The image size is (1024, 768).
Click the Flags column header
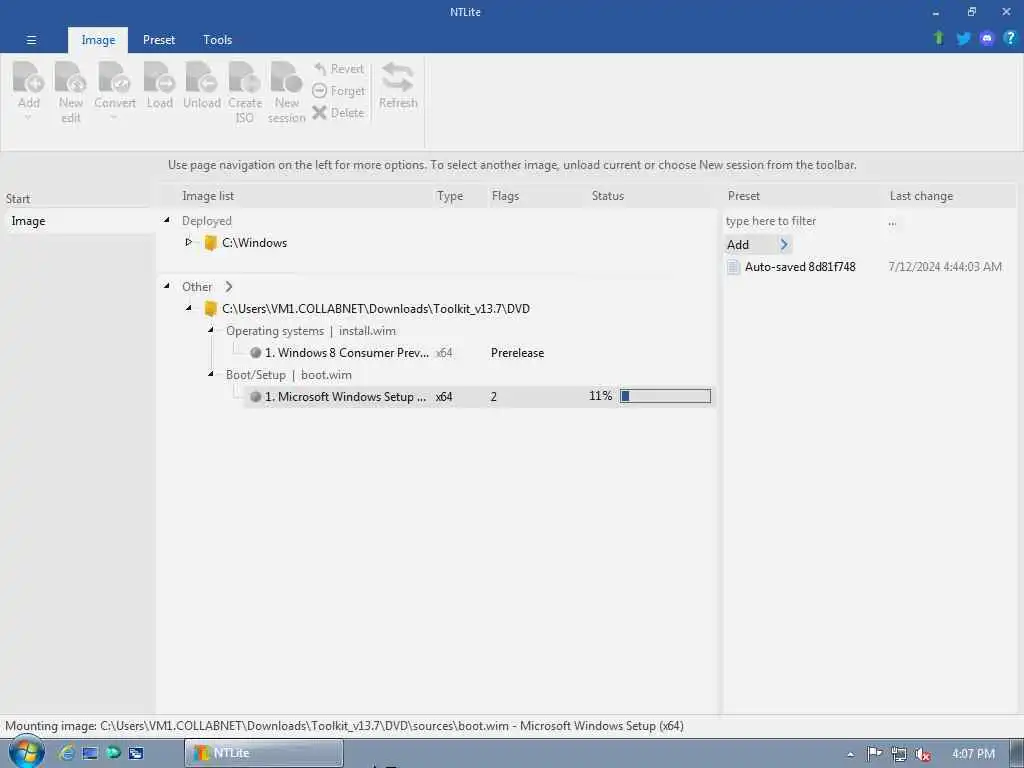point(505,196)
